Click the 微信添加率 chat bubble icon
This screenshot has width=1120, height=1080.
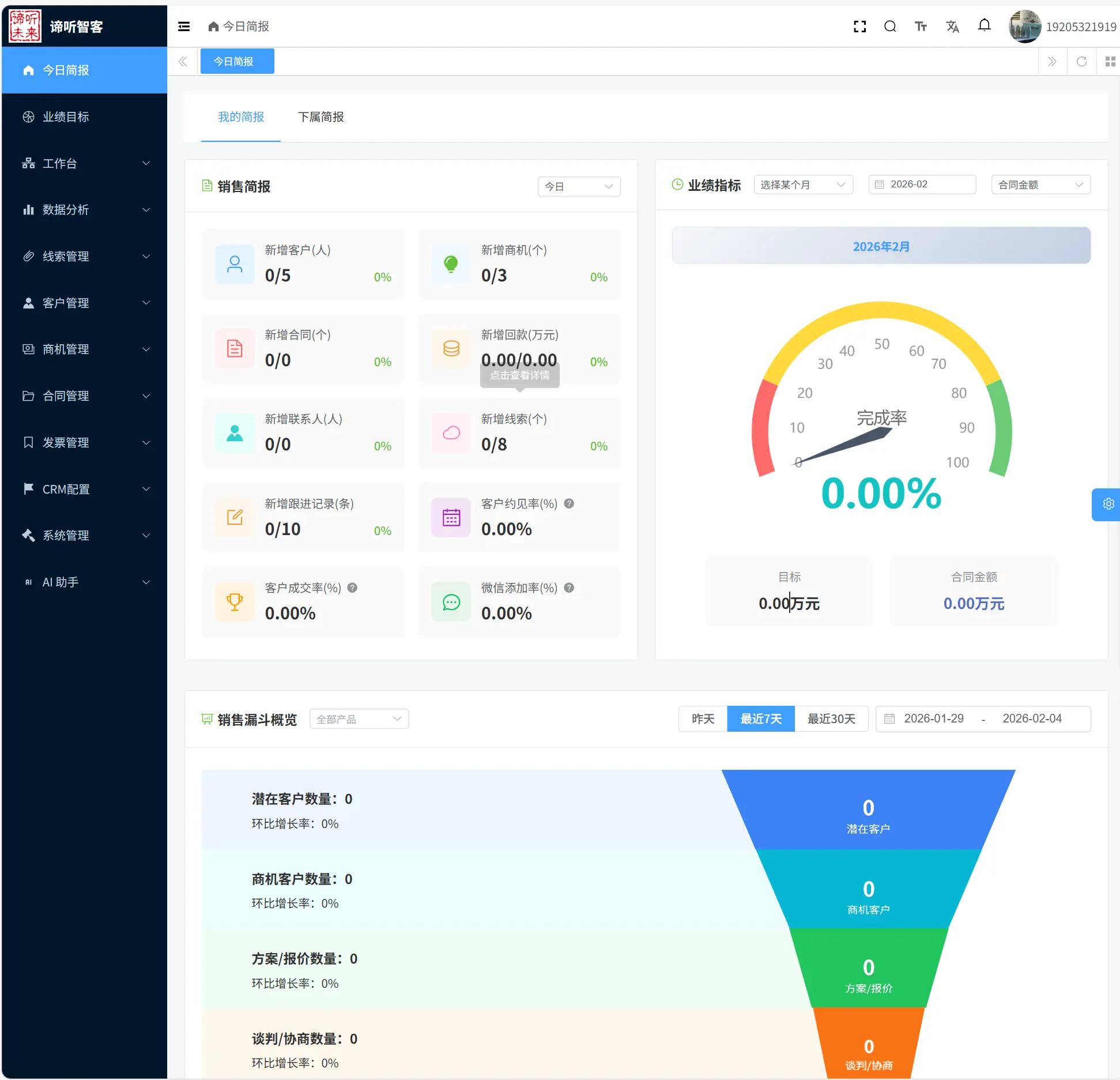451,602
